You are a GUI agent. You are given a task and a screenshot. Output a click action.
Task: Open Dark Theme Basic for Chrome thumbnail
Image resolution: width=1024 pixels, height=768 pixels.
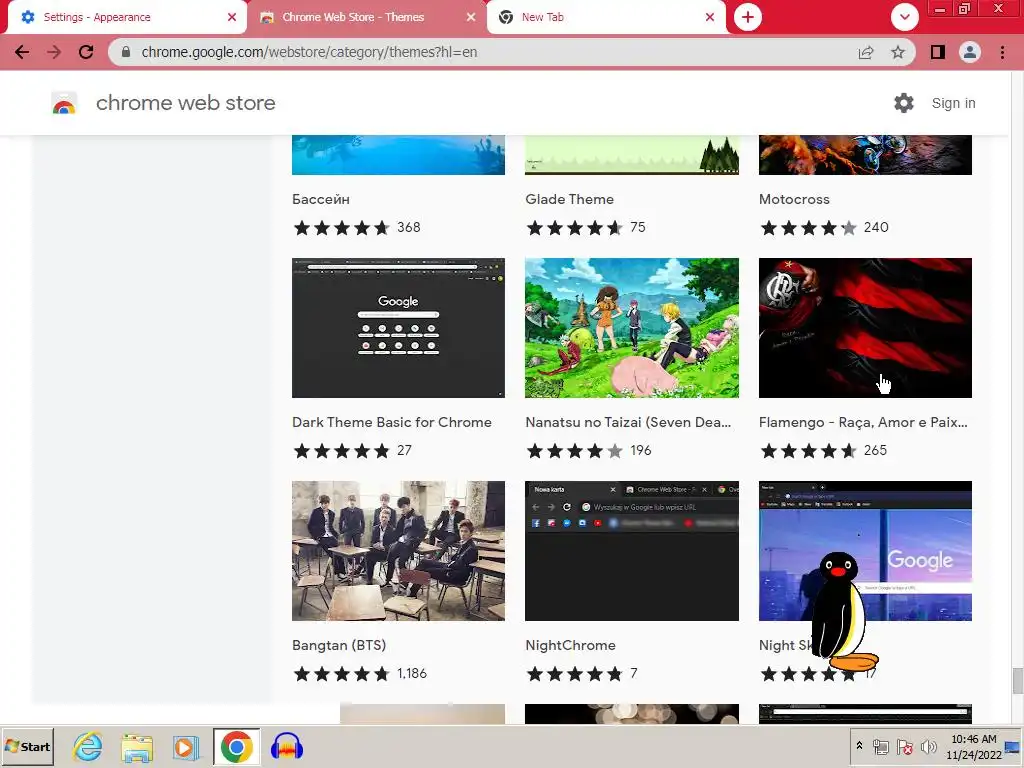click(398, 328)
